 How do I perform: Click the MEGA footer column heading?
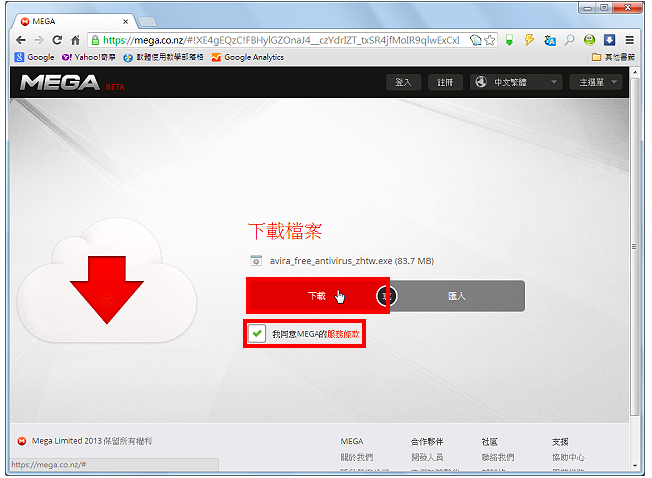tap(352, 441)
